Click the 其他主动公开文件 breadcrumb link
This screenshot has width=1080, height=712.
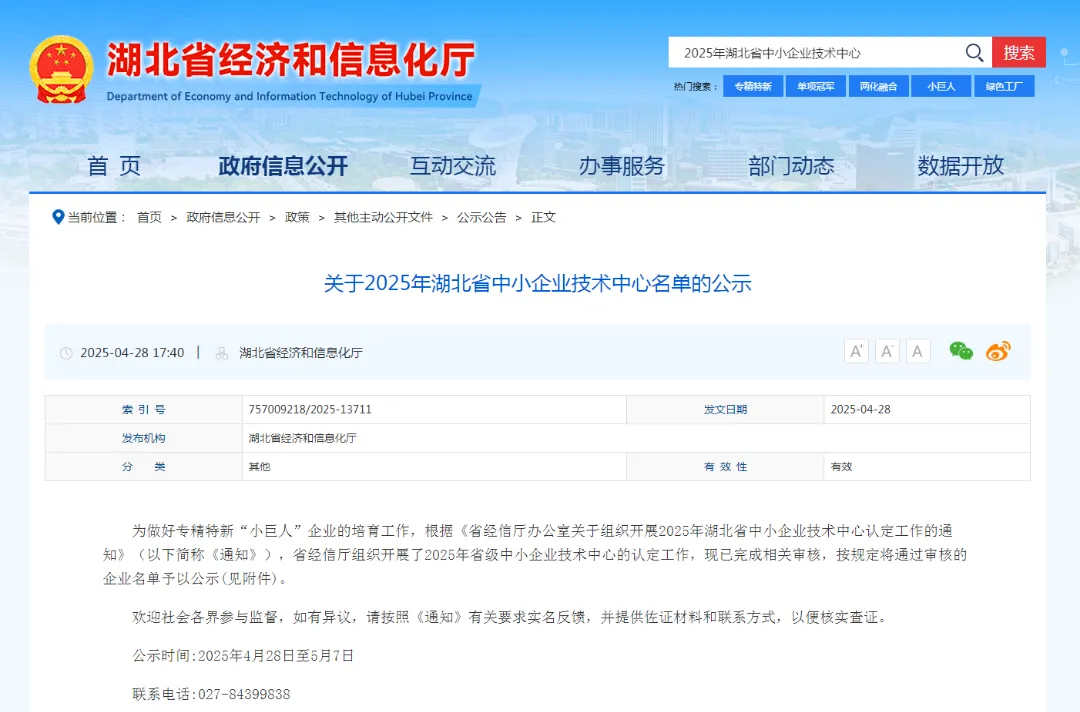pos(383,217)
